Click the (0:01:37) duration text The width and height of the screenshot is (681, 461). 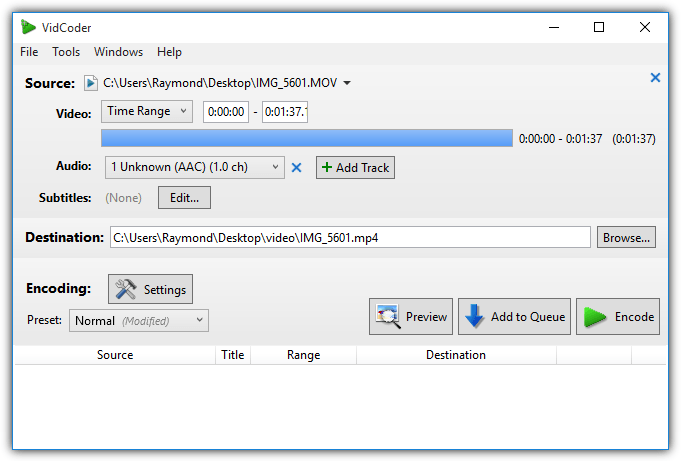pyautogui.click(x=634, y=139)
